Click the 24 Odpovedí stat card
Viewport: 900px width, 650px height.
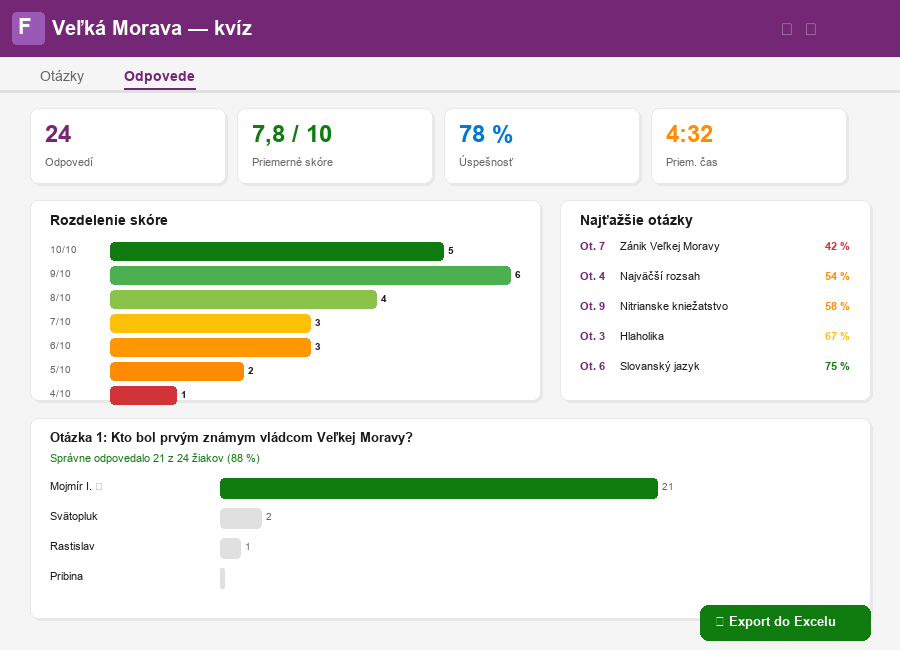(128, 146)
